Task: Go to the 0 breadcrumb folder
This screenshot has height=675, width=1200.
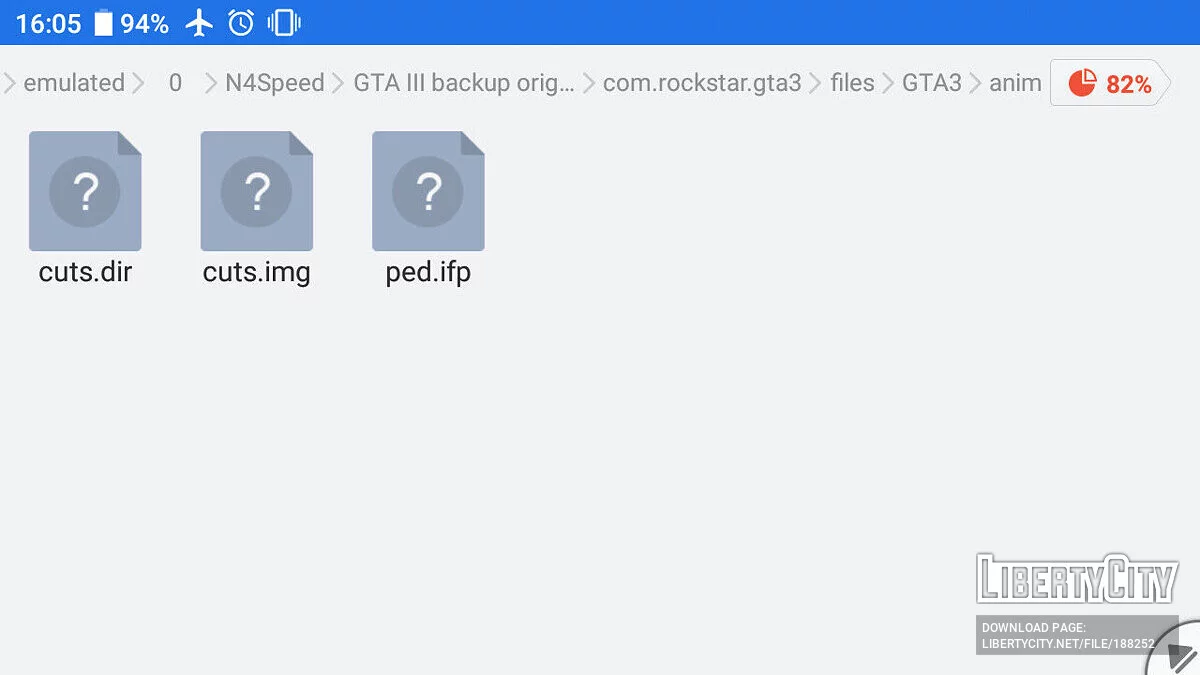Action: 175,83
